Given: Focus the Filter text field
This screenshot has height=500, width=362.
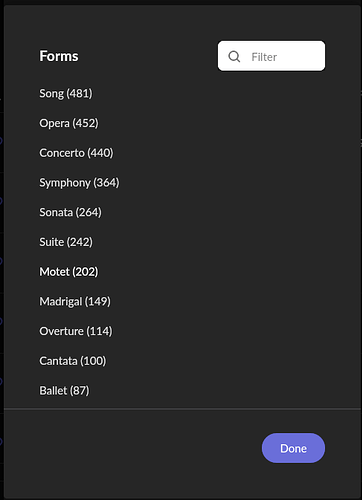Looking at the screenshot, I should click(x=271, y=56).
